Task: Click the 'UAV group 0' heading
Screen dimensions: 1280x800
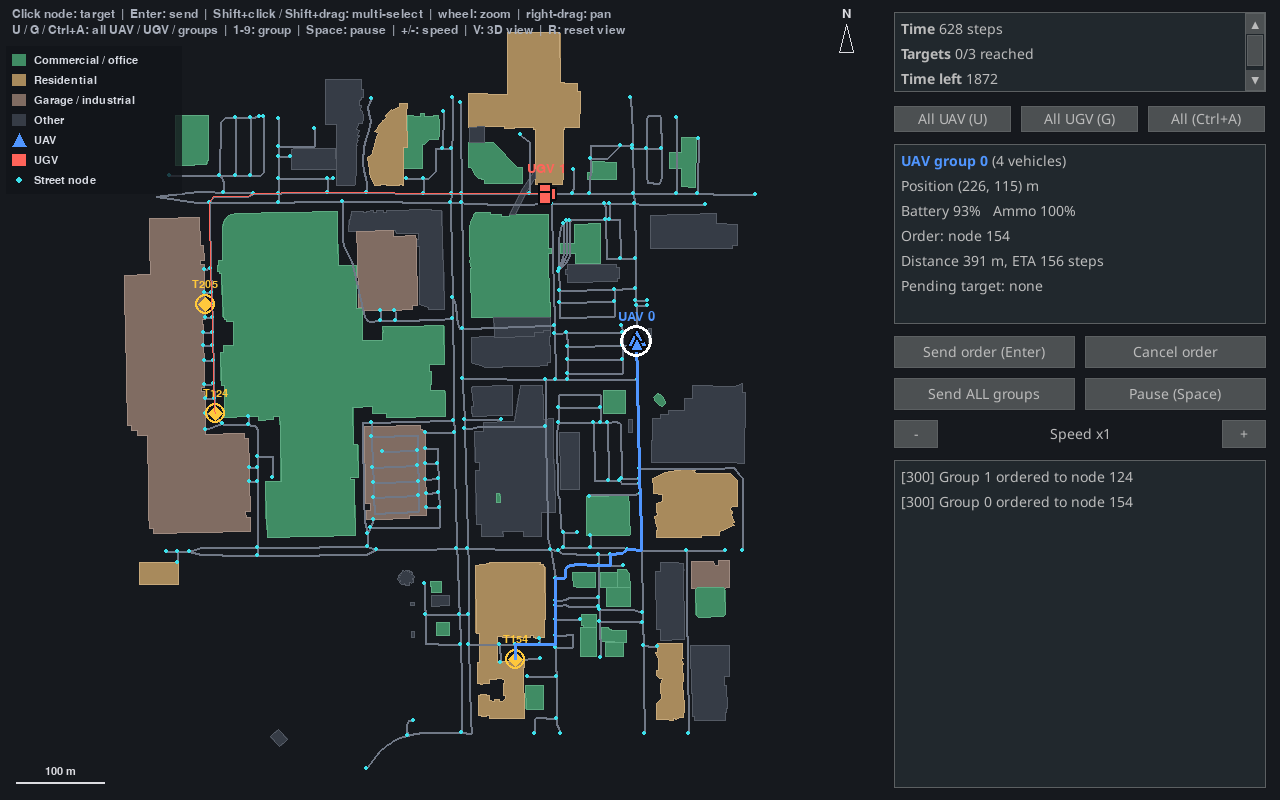Action: coord(944,161)
